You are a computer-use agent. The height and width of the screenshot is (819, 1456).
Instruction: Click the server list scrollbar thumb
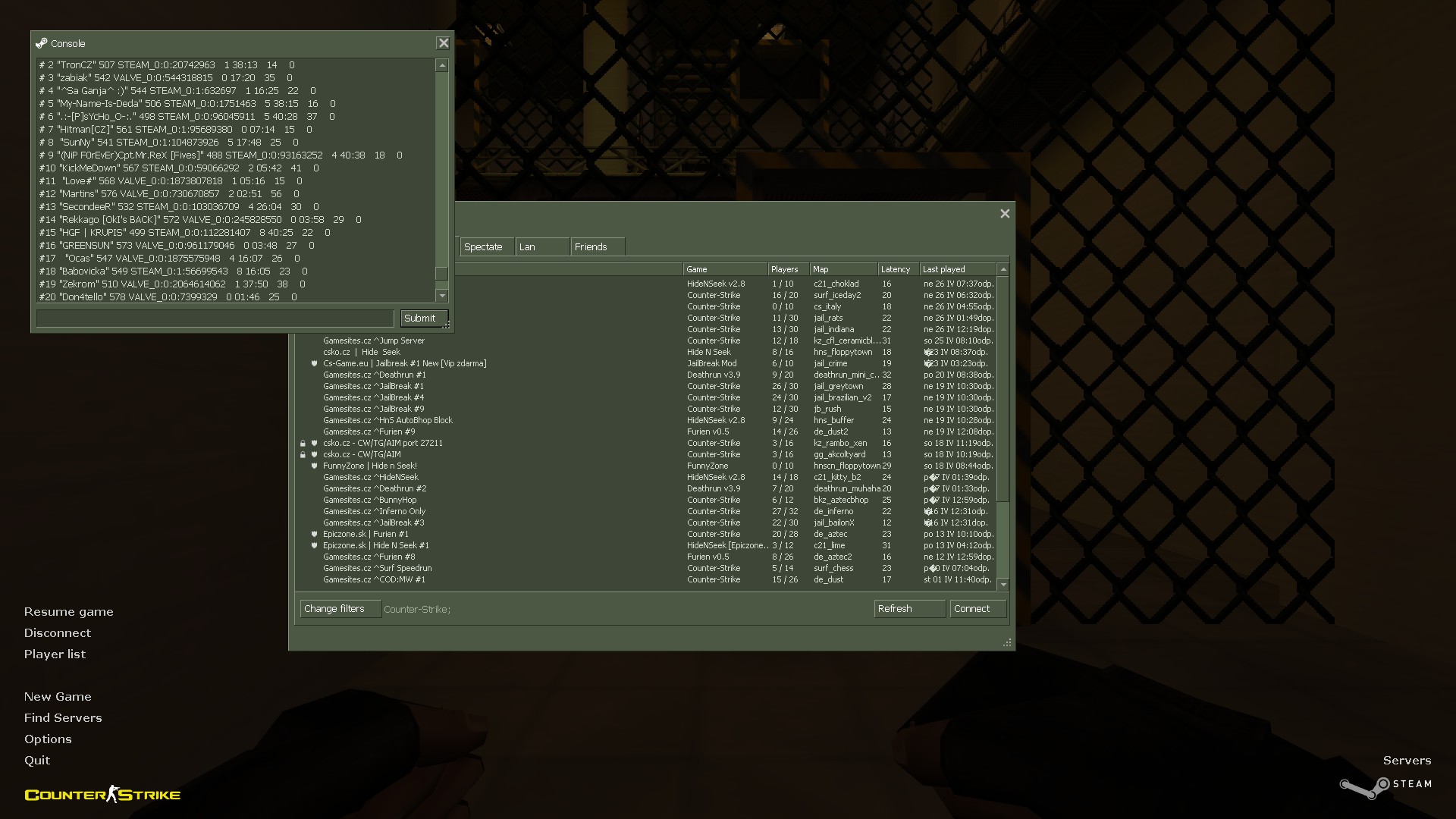pyautogui.click(x=1003, y=389)
